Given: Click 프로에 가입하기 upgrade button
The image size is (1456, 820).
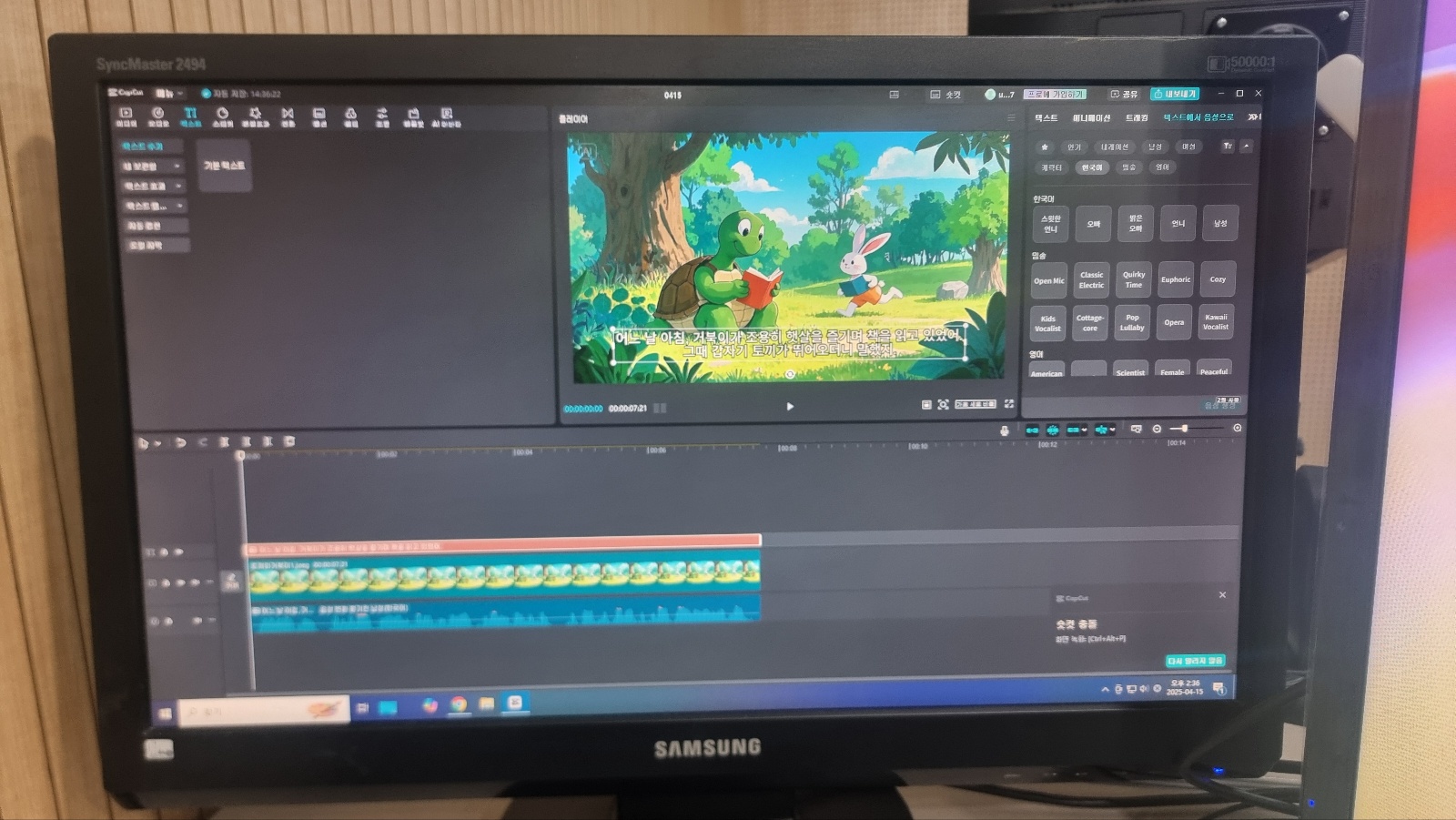Looking at the screenshot, I should (x=1055, y=94).
